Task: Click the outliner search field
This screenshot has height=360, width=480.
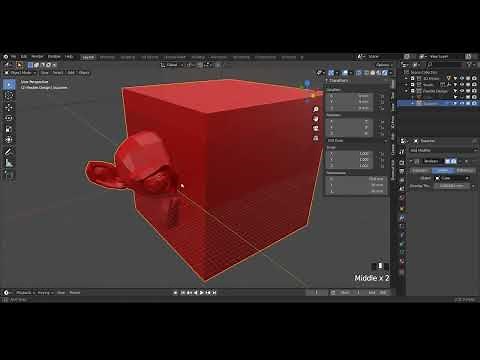Action: coord(445,65)
